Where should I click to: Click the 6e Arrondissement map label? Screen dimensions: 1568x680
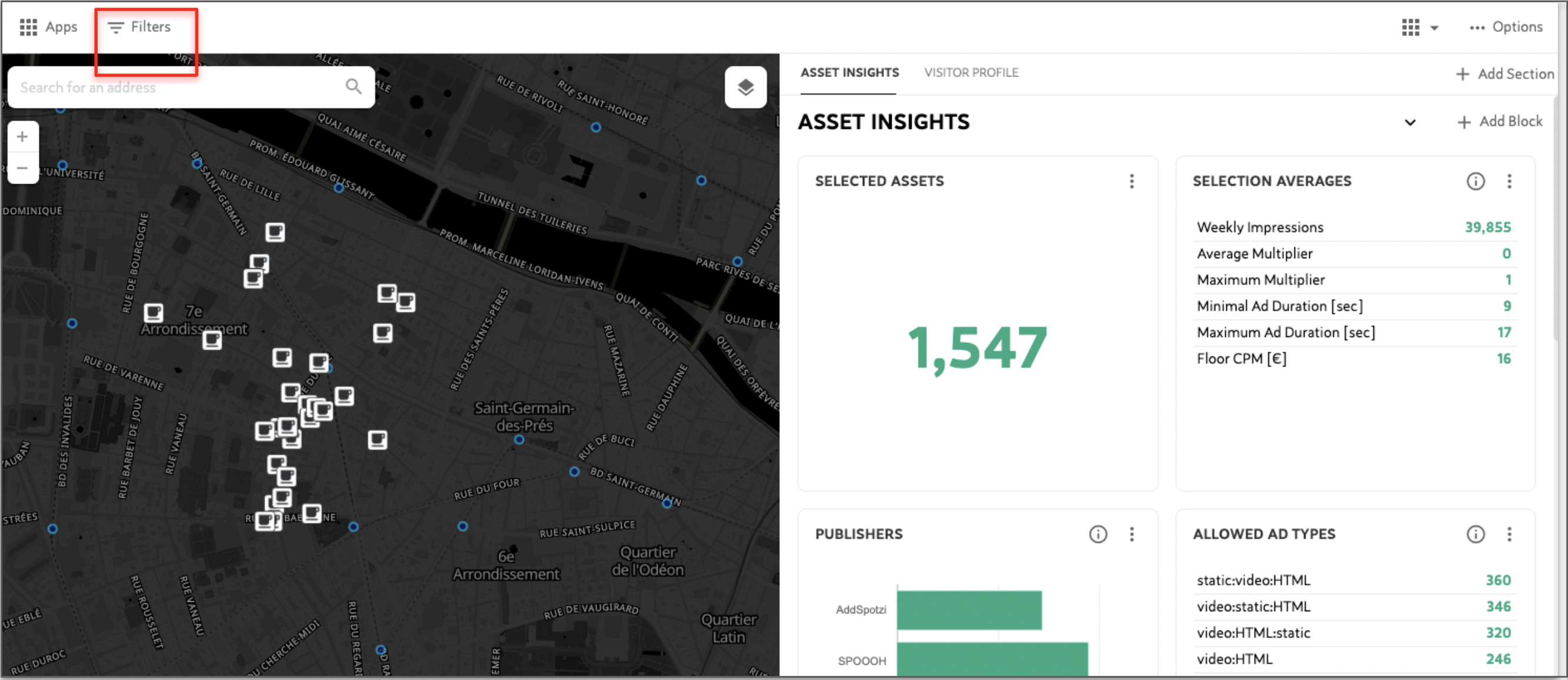point(506,565)
